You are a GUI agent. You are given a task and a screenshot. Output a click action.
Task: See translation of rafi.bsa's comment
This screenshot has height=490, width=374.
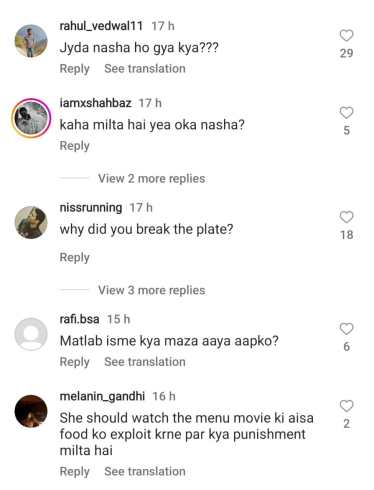[145, 362]
